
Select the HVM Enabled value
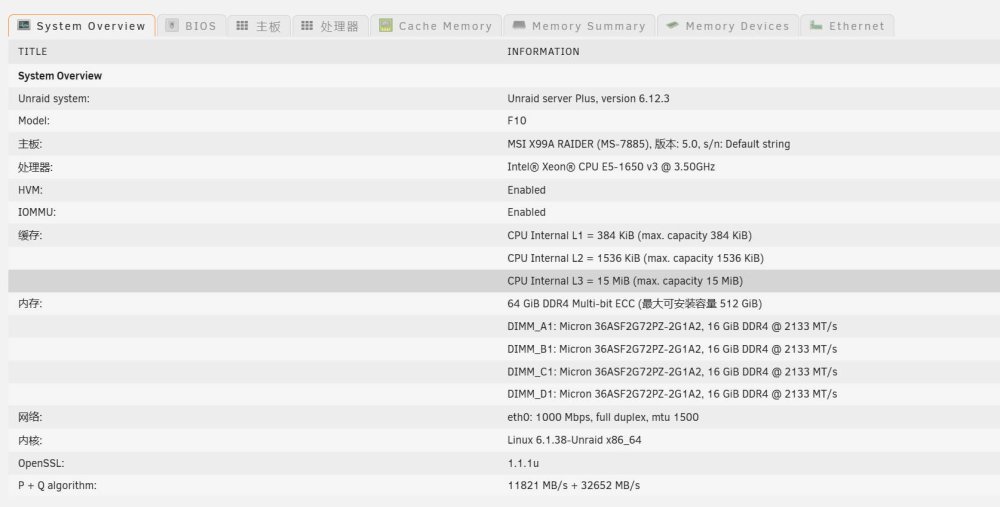[x=526, y=190]
